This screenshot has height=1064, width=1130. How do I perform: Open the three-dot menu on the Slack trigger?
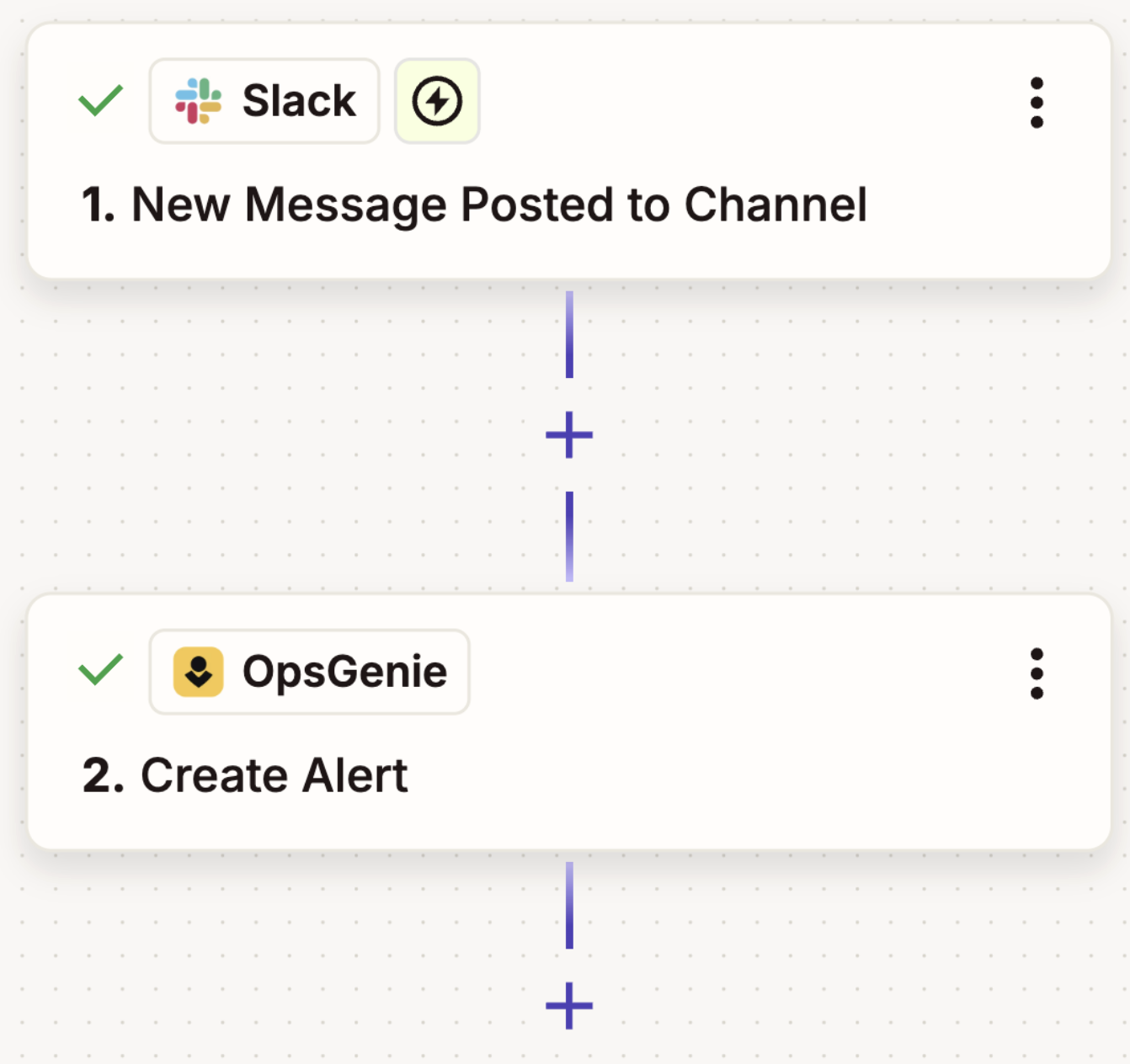pyautogui.click(x=1037, y=100)
